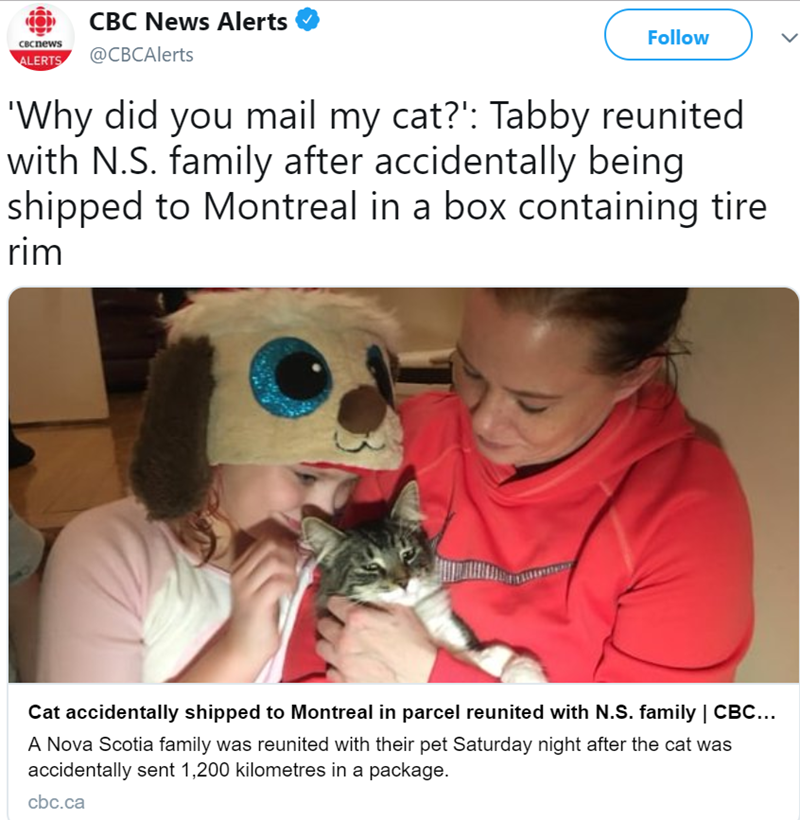Click the CBC News Alerts display name
The image size is (800, 820).
point(188,21)
